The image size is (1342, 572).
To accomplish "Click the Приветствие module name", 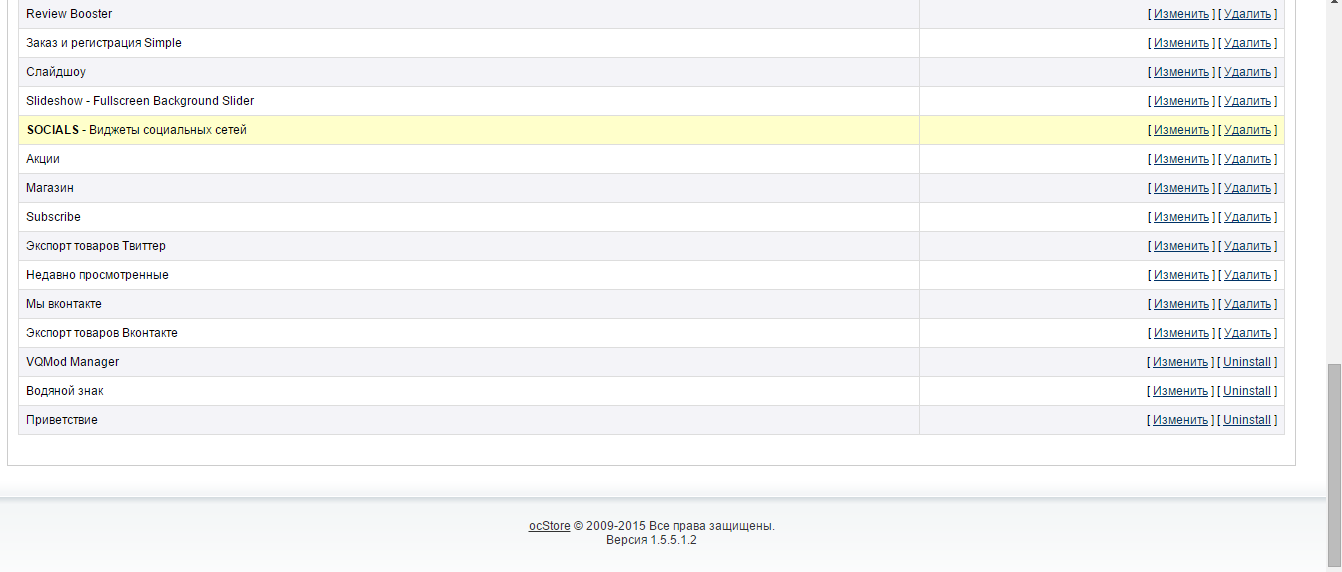I will point(62,420).
